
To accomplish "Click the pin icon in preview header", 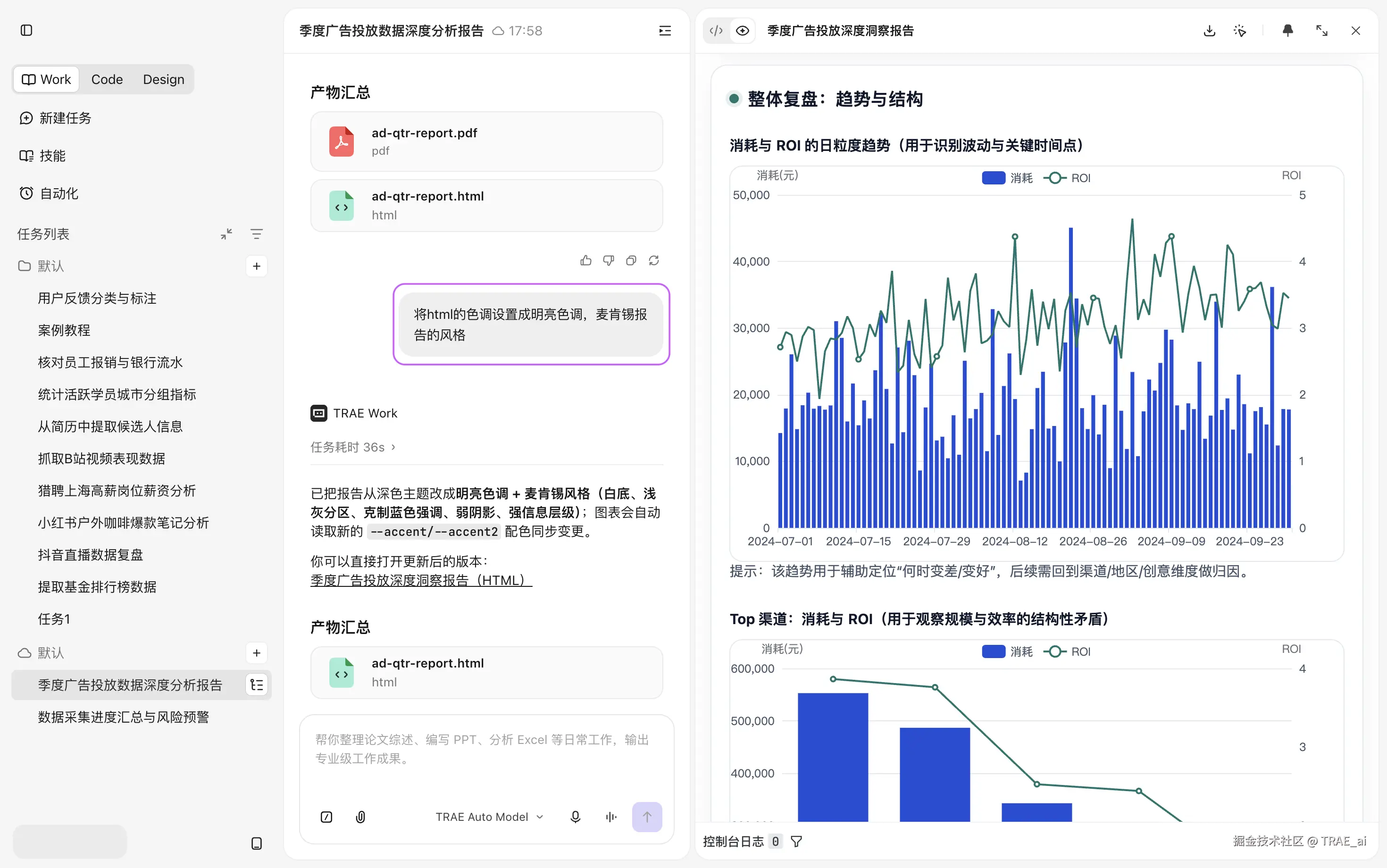I will coord(1287,31).
